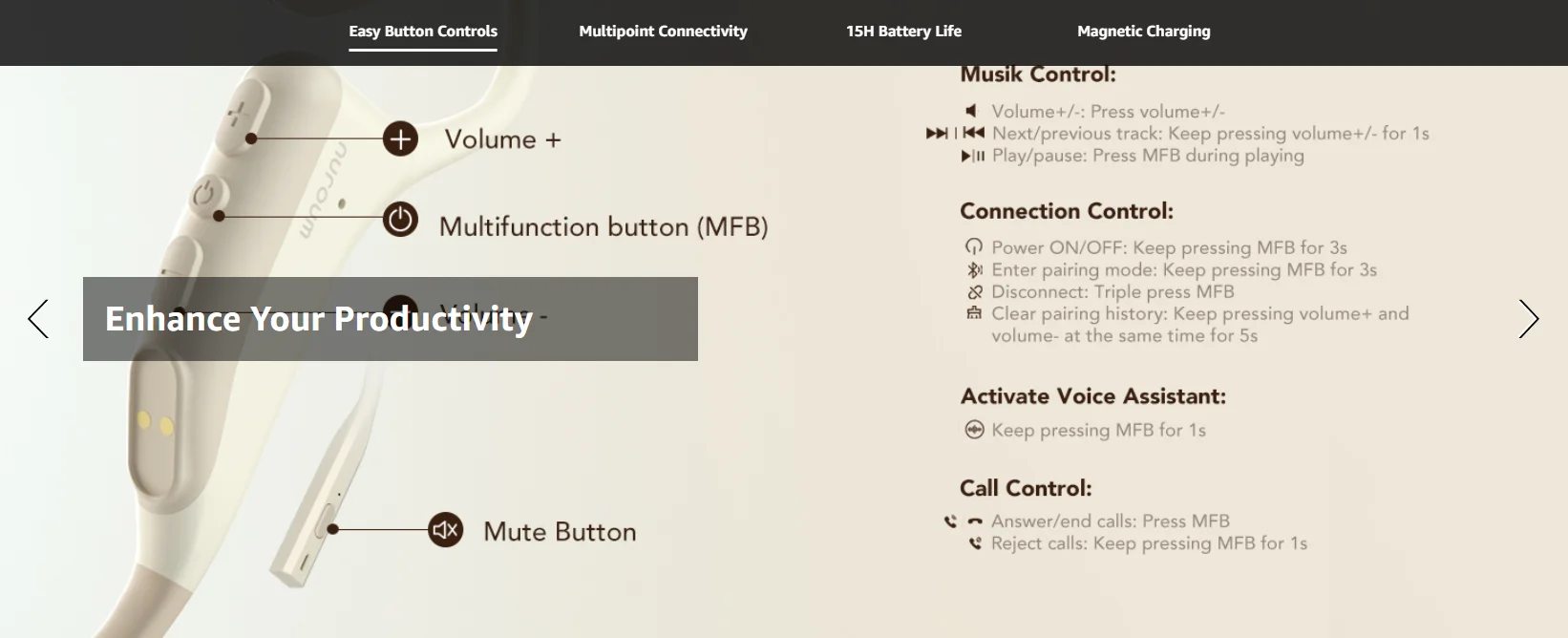The width and height of the screenshot is (1568, 638).
Task: Click the text Keep pressing MFB for 1s
Action: click(1098, 431)
